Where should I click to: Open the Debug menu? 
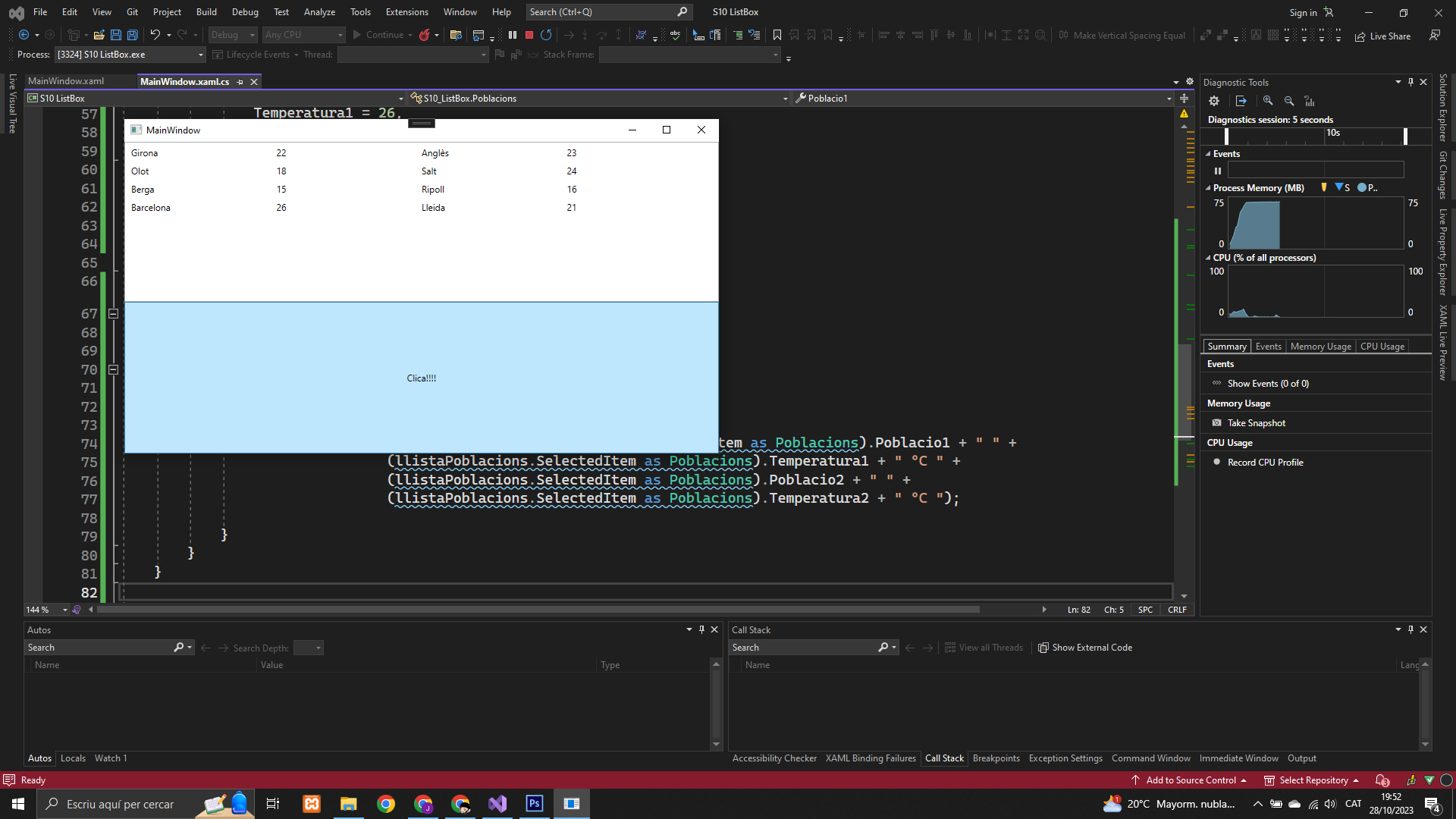coord(244,12)
